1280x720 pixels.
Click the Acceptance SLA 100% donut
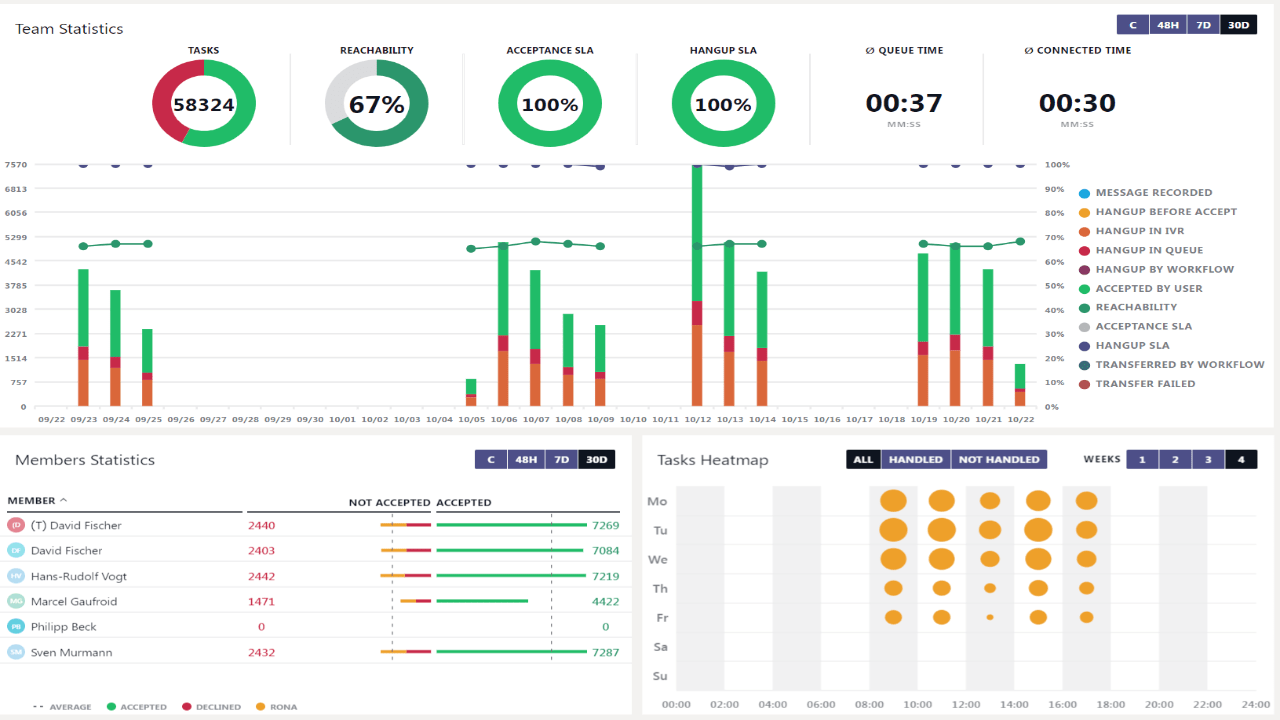(550, 104)
